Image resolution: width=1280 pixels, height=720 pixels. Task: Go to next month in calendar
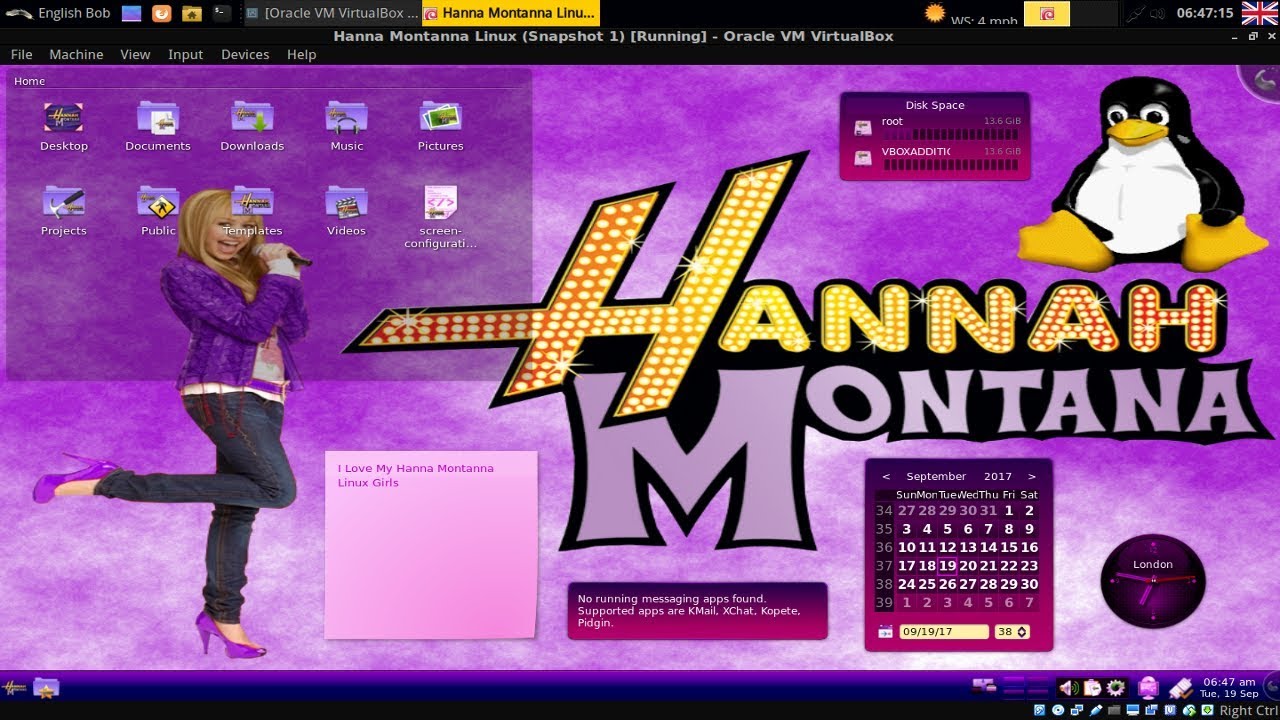click(1032, 477)
